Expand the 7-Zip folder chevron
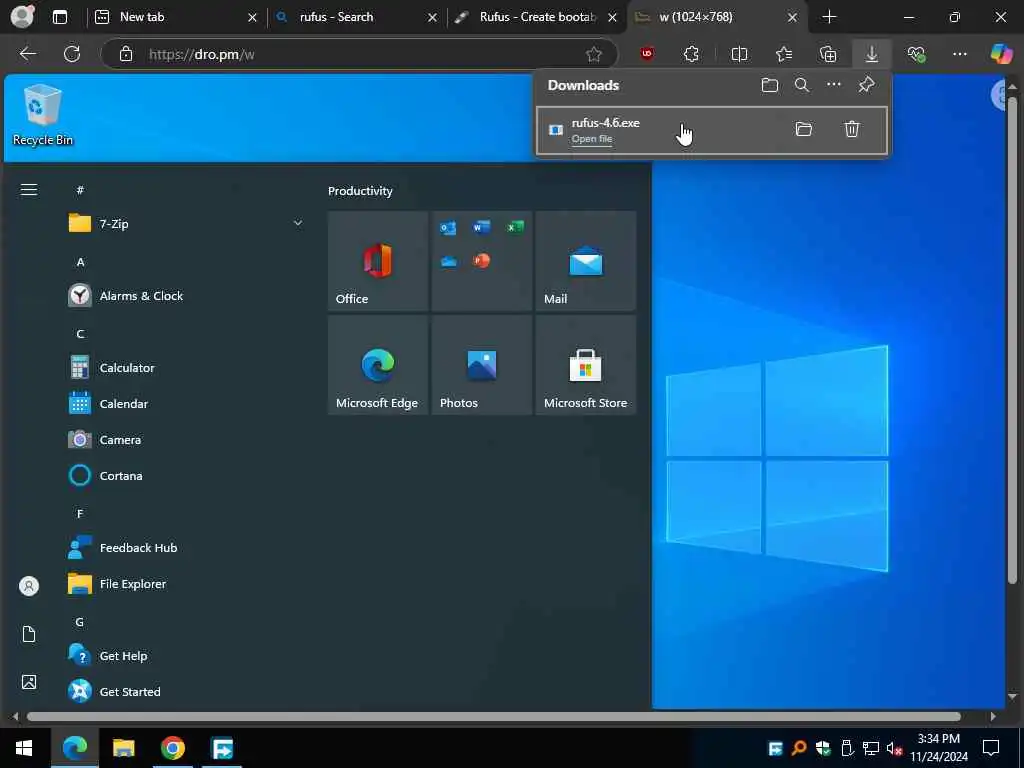 click(x=298, y=223)
